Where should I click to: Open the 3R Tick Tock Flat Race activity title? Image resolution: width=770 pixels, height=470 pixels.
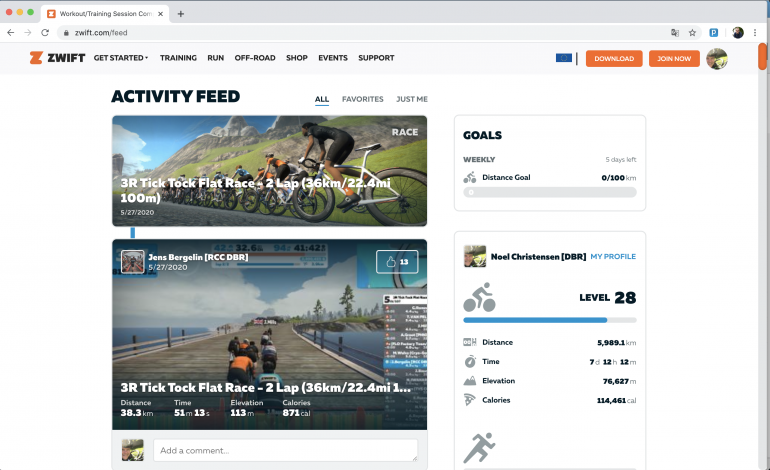point(266,387)
